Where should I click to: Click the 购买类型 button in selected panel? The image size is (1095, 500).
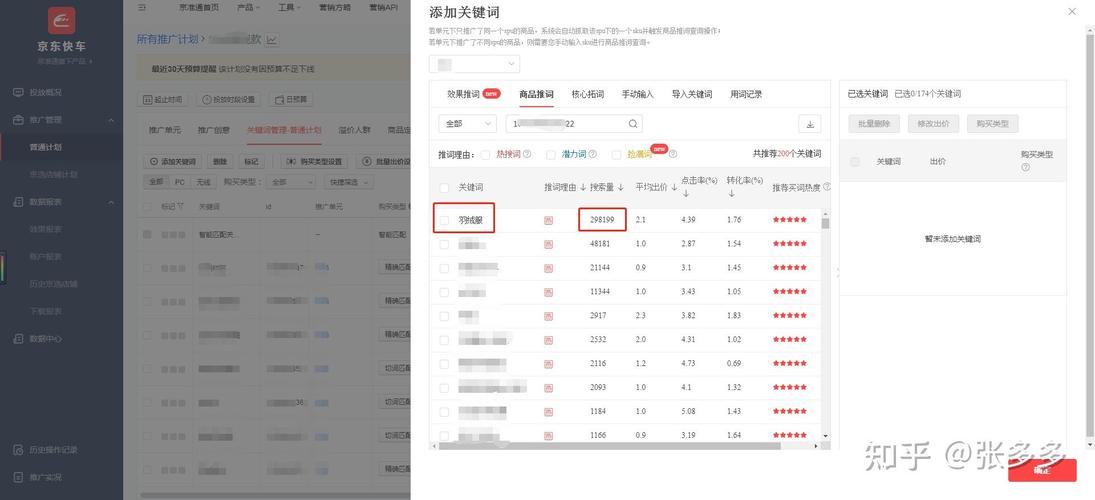click(993, 124)
